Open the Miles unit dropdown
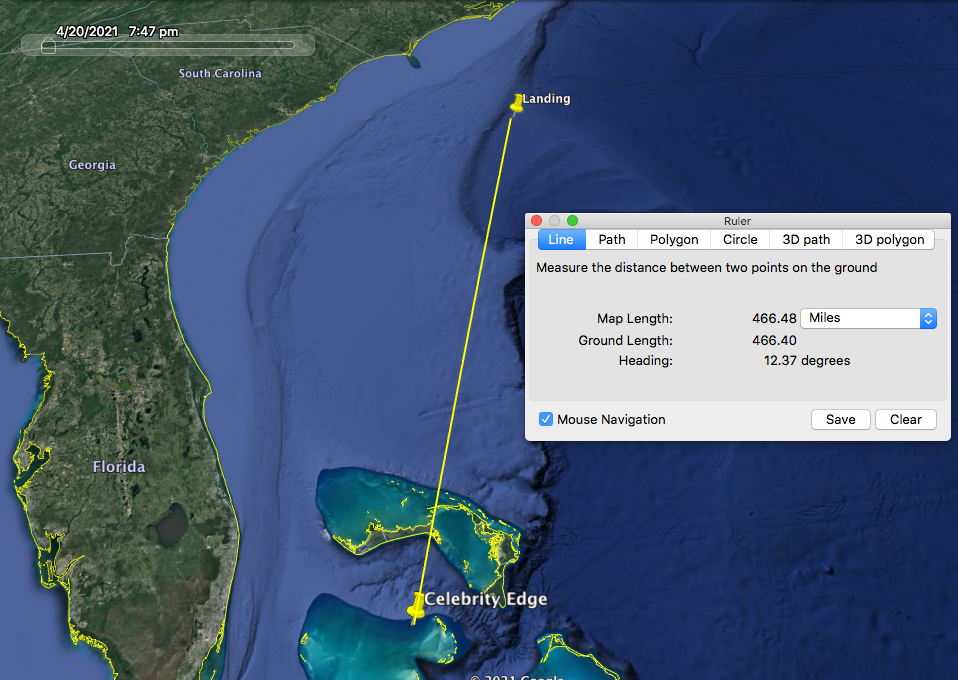The image size is (958, 680). (x=868, y=318)
